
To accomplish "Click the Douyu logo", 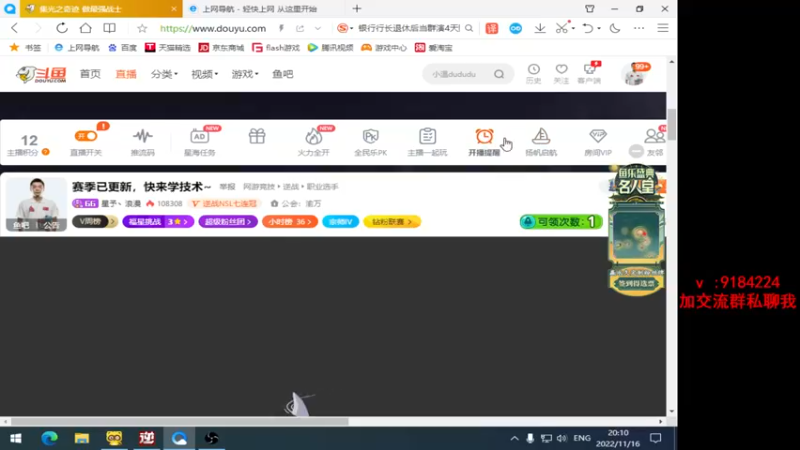I will [x=41, y=74].
